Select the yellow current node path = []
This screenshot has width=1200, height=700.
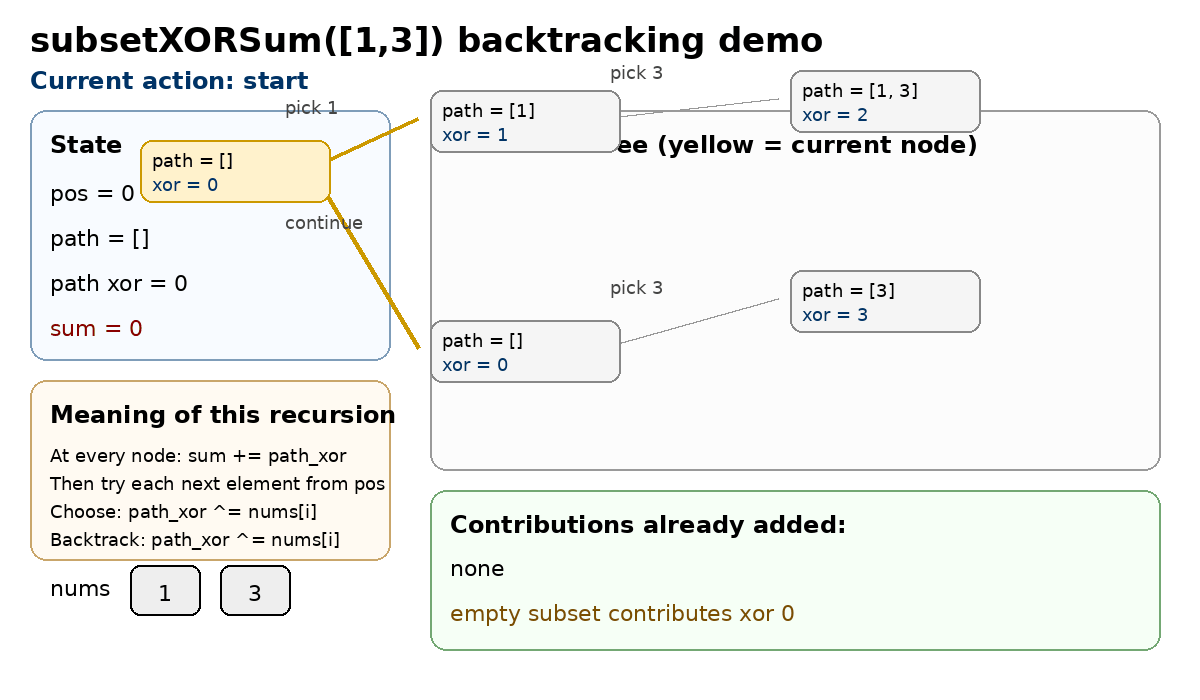tap(235, 171)
